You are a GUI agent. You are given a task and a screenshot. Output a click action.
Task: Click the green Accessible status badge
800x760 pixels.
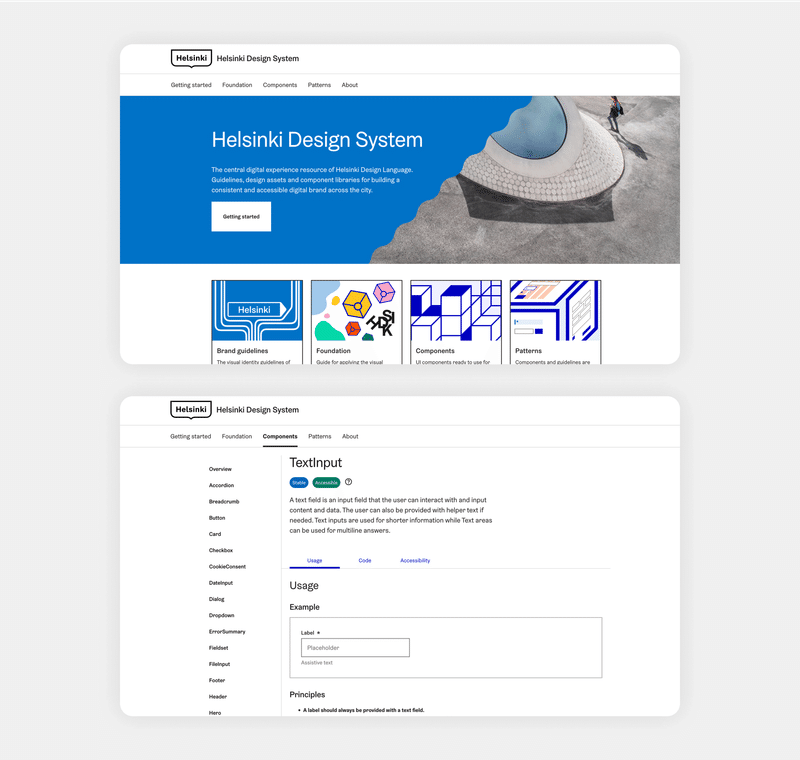pyautogui.click(x=326, y=483)
